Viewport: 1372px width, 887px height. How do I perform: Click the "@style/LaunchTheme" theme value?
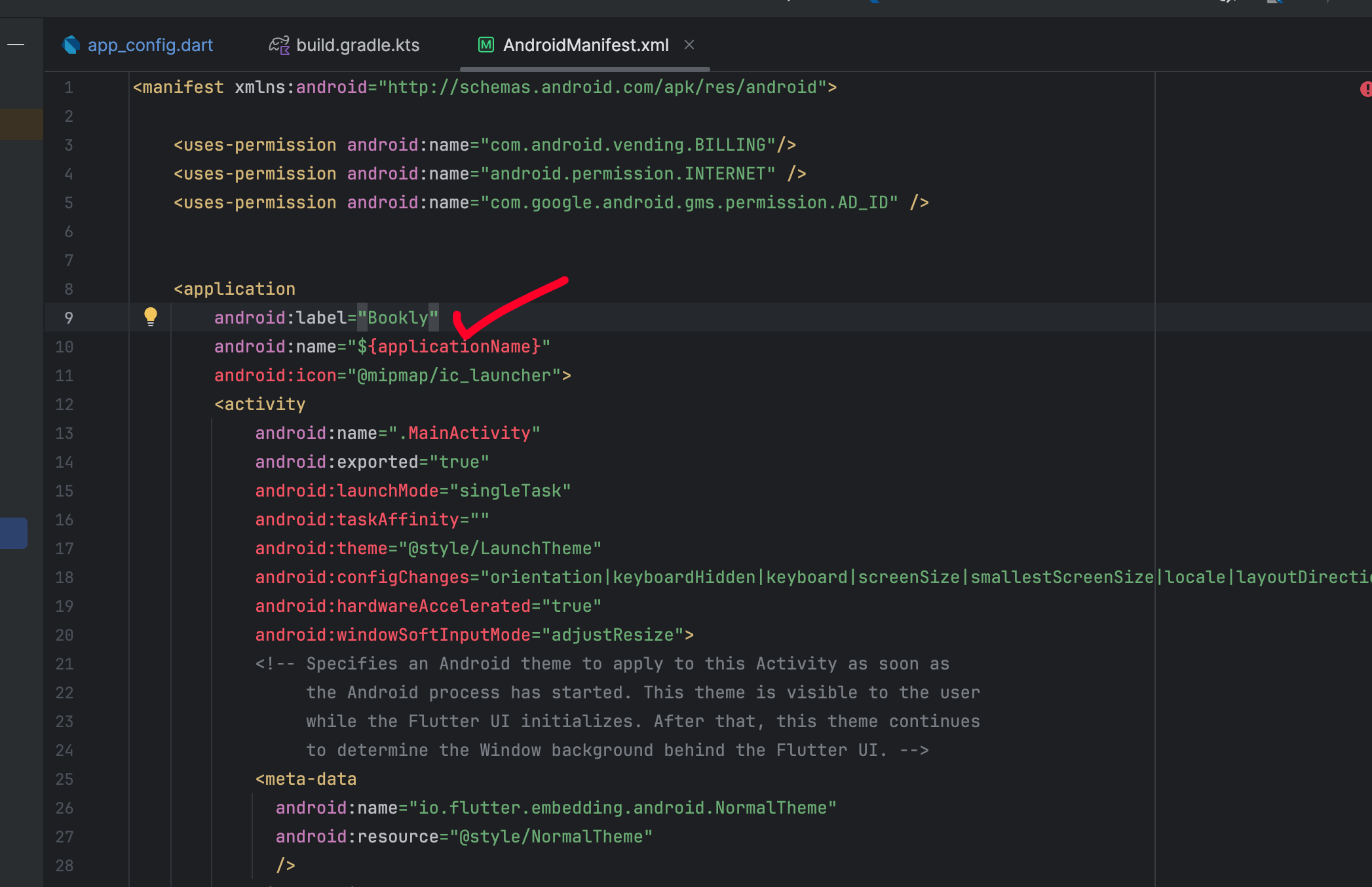[x=500, y=548]
